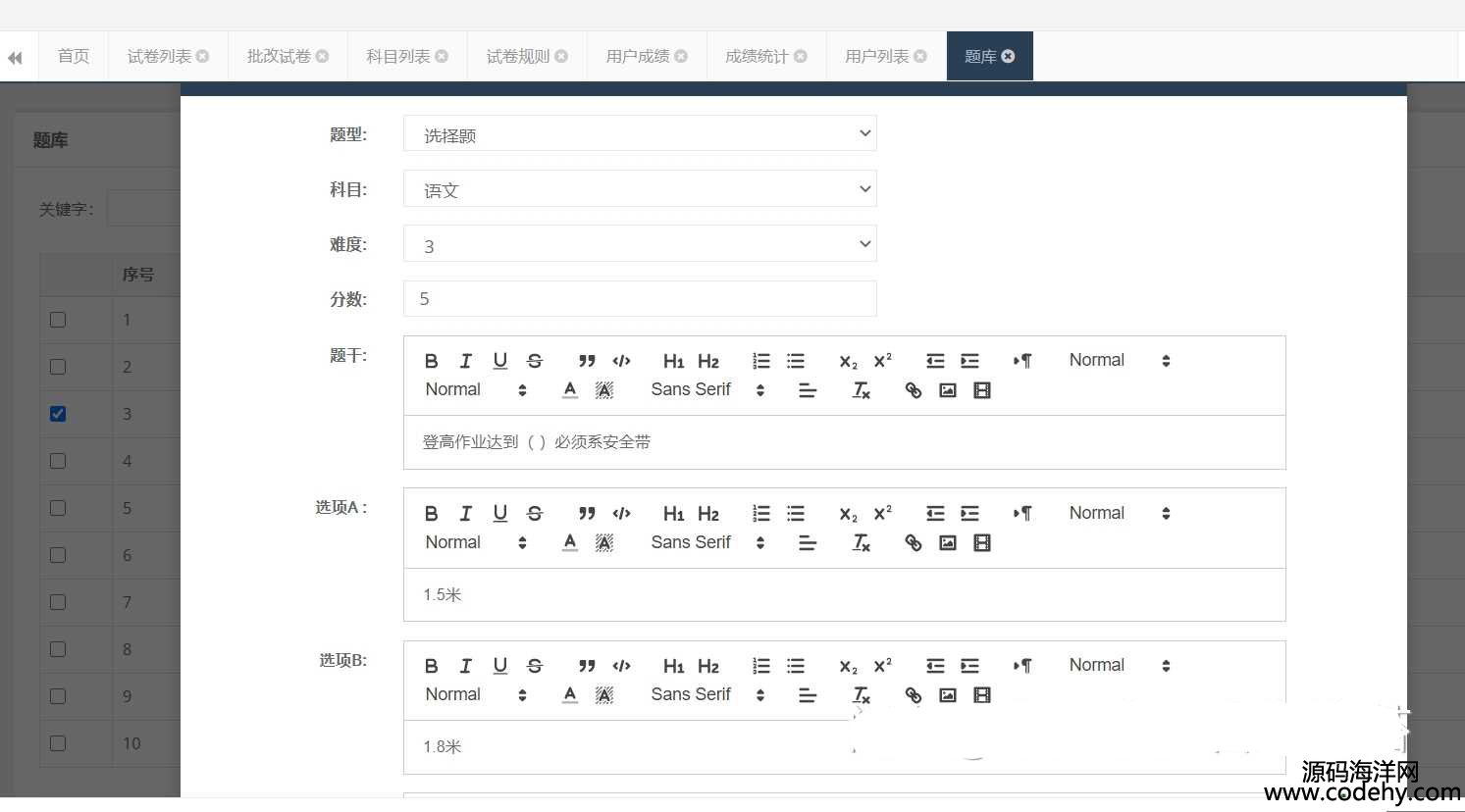Click the 题干 question text area

845,442
